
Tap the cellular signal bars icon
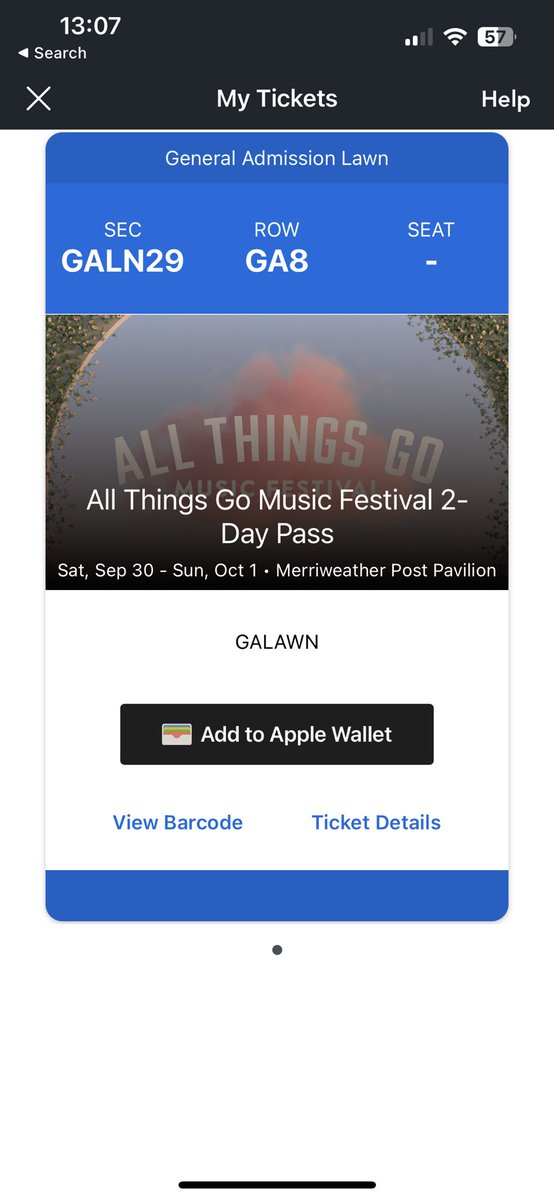point(418,38)
